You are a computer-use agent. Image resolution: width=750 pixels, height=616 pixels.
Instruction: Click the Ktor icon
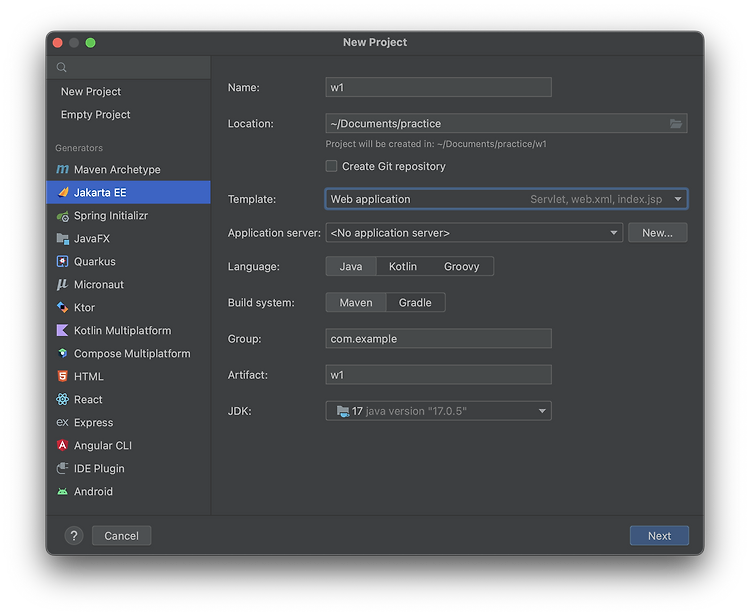pyautogui.click(x=63, y=307)
